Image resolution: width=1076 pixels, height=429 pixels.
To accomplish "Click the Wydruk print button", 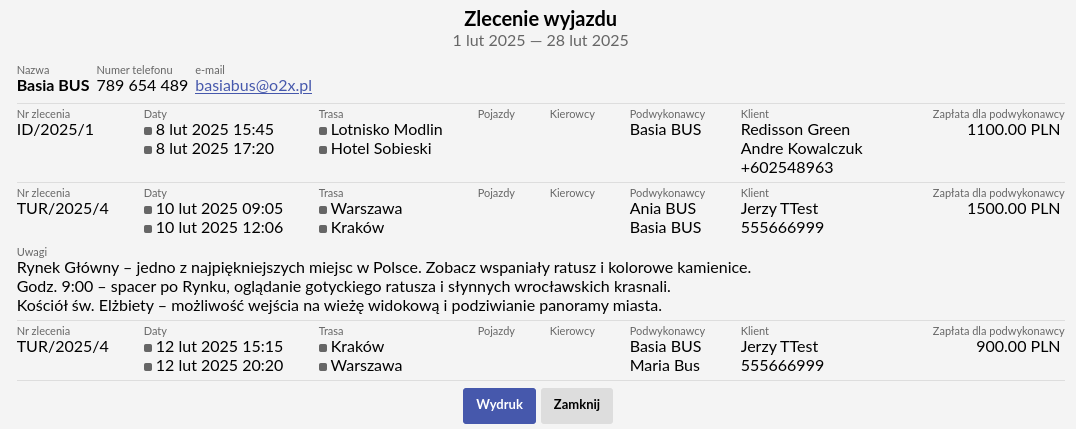I will pos(499,406).
